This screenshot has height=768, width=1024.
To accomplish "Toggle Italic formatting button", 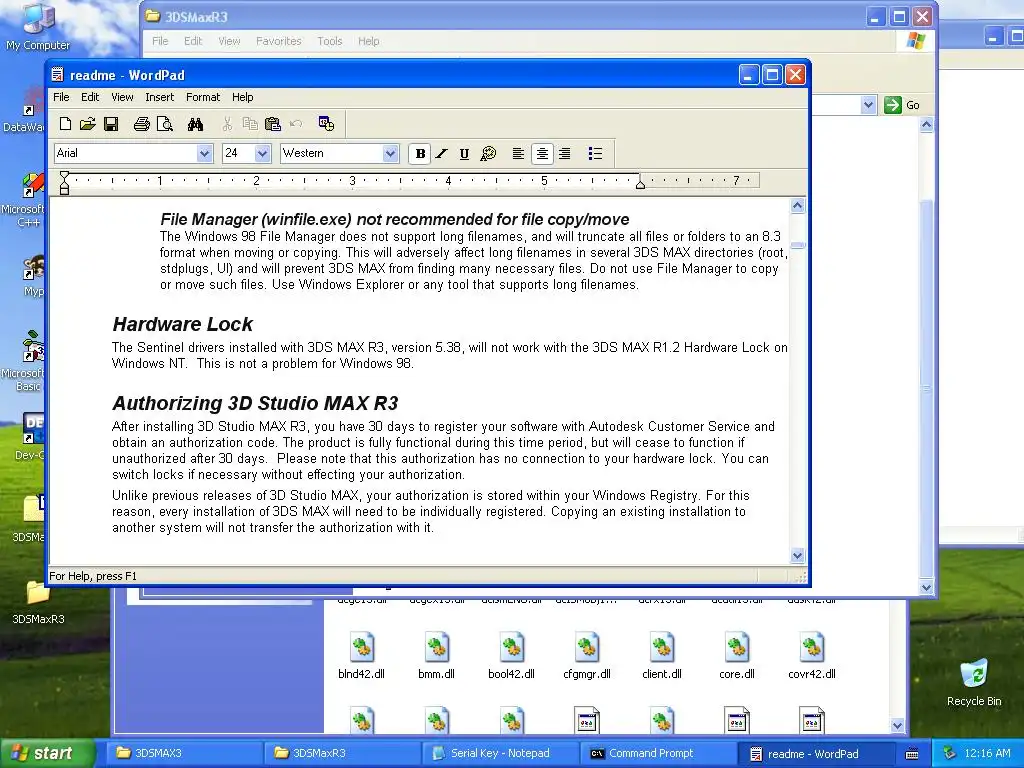I will [x=442, y=153].
